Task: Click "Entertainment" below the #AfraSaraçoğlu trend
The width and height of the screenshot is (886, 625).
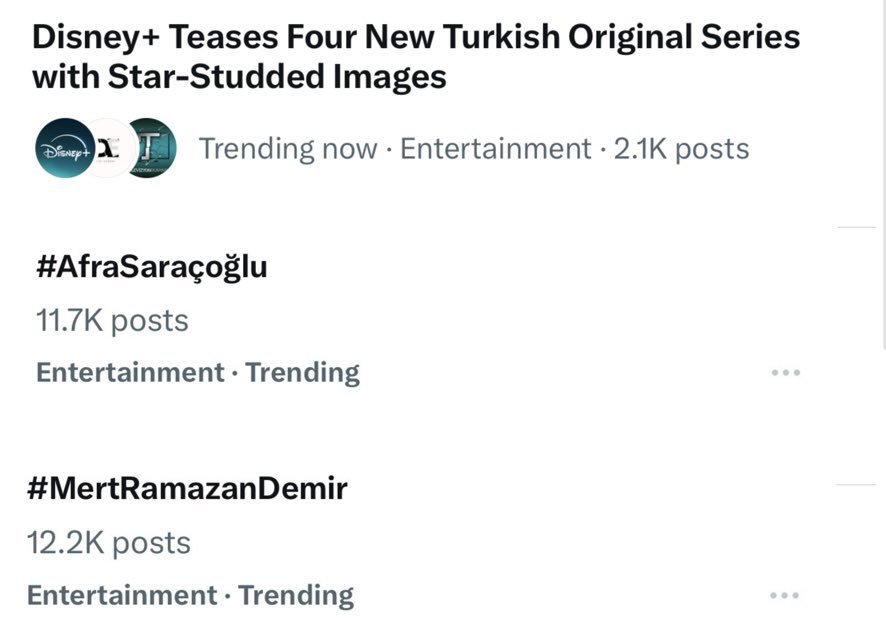Action: (x=130, y=373)
